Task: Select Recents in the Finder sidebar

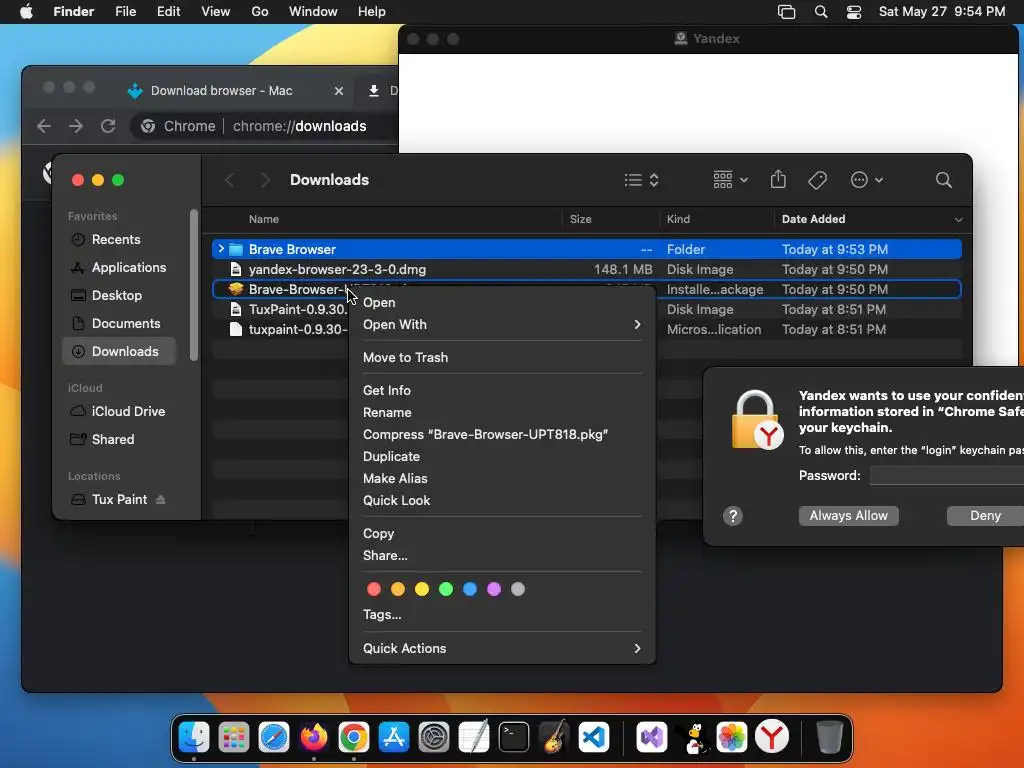Action: point(118,240)
